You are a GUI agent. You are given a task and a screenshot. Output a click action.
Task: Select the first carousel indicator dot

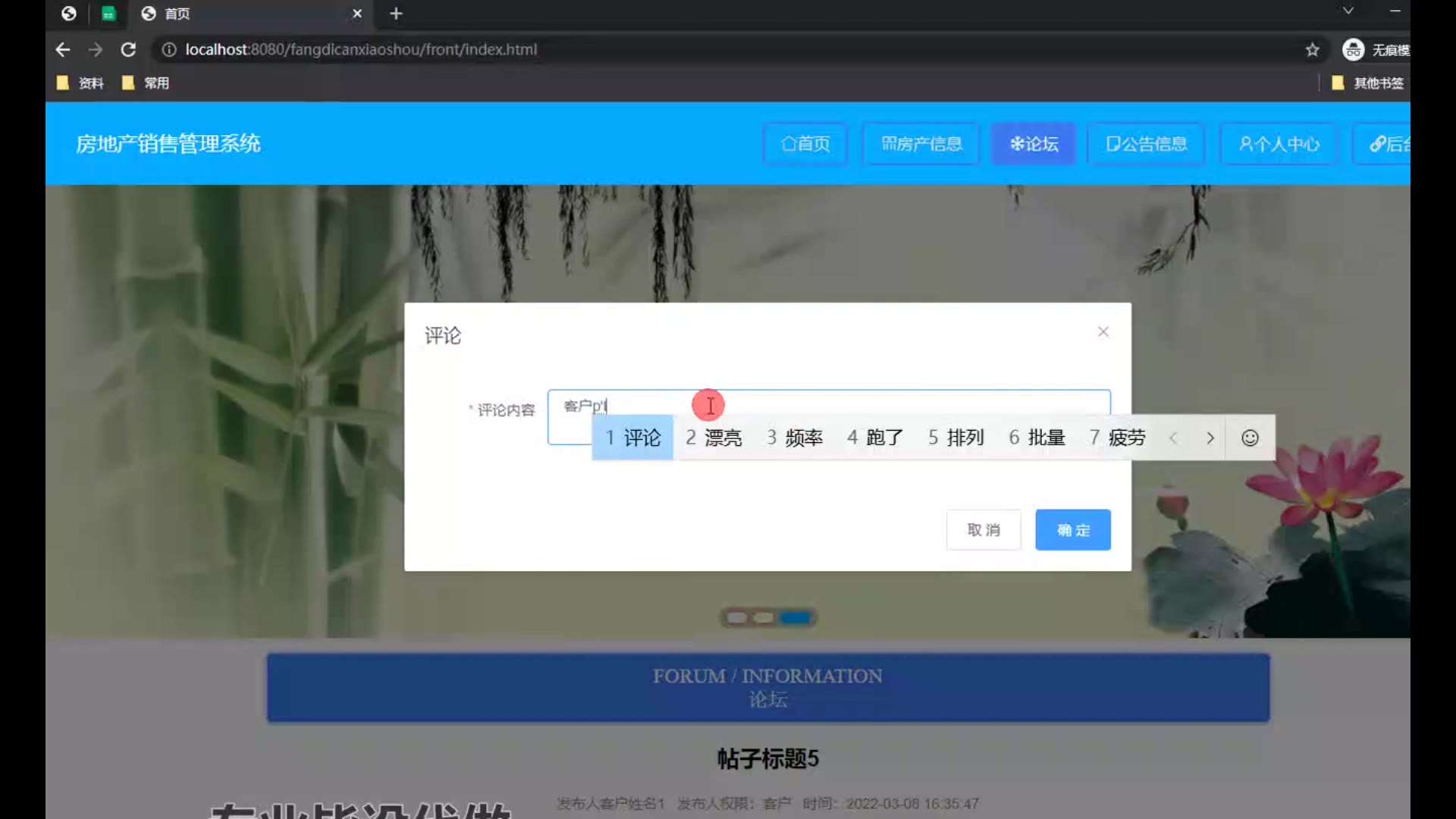[736, 618]
